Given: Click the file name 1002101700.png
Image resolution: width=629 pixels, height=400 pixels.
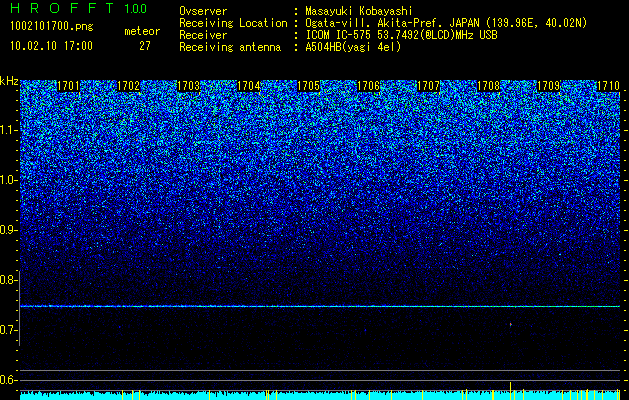Looking at the screenshot, I should click(x=52, y=27).
